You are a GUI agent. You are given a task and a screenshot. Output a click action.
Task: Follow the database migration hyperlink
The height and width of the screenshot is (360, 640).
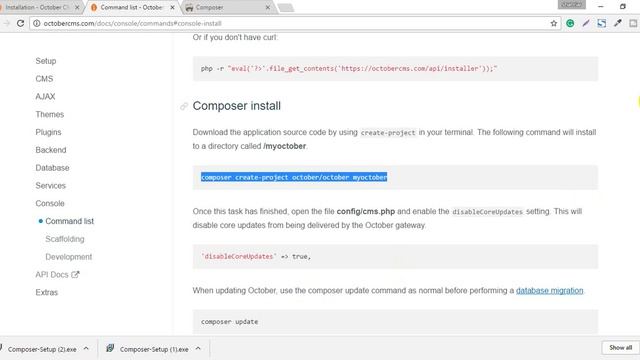point(549,291)
